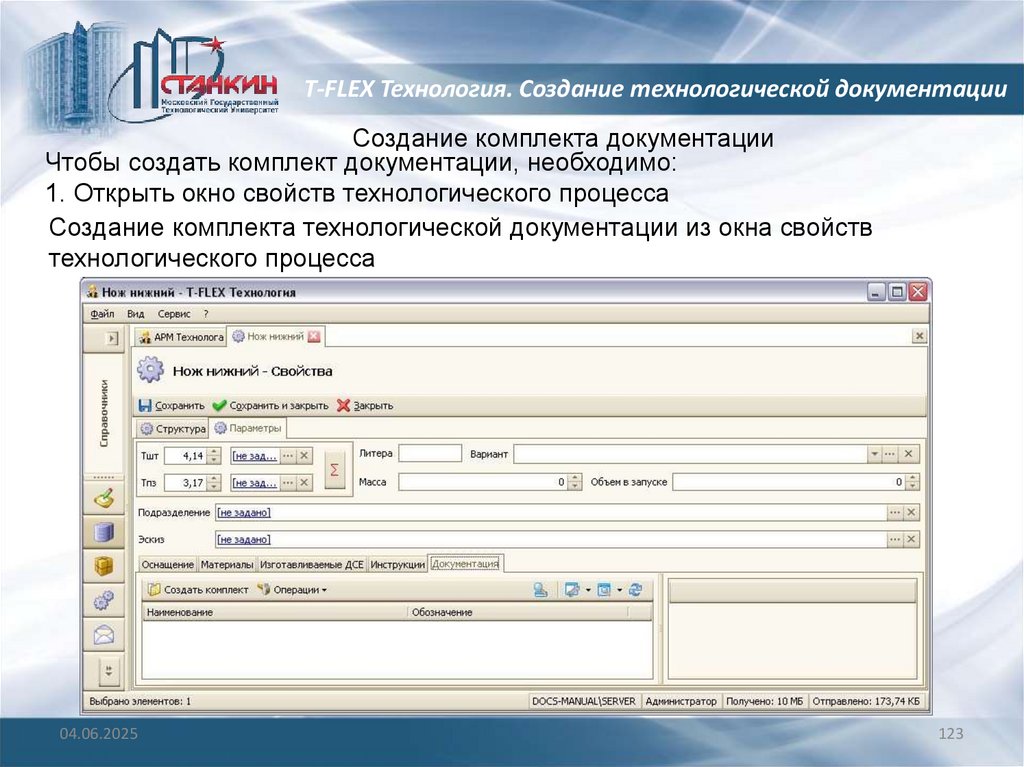The image size is (1024, 767).
Task: Open the Оснащение tab
Action: point(168,564)
